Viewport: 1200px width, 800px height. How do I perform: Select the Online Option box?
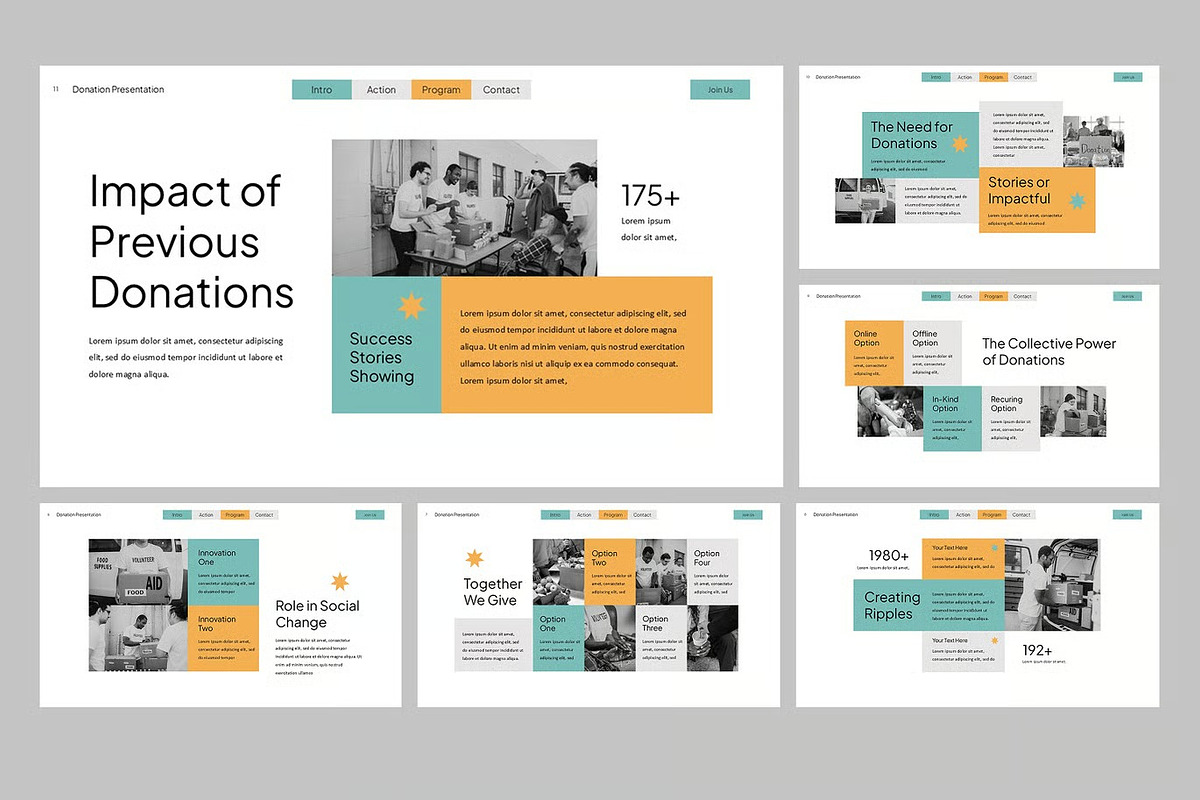click(874, 353)
